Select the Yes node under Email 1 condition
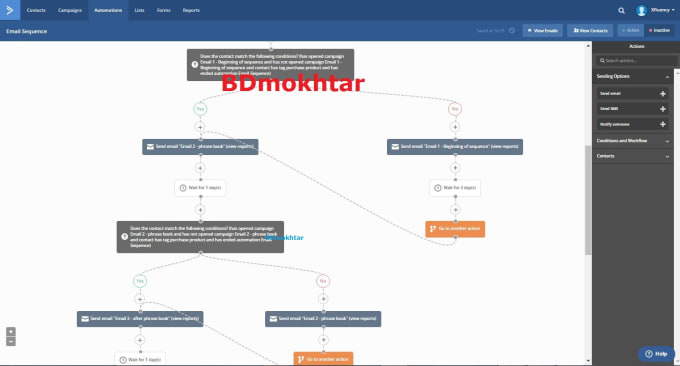The image size is (680, 366). pyautogui.click(x=200, y=109)
